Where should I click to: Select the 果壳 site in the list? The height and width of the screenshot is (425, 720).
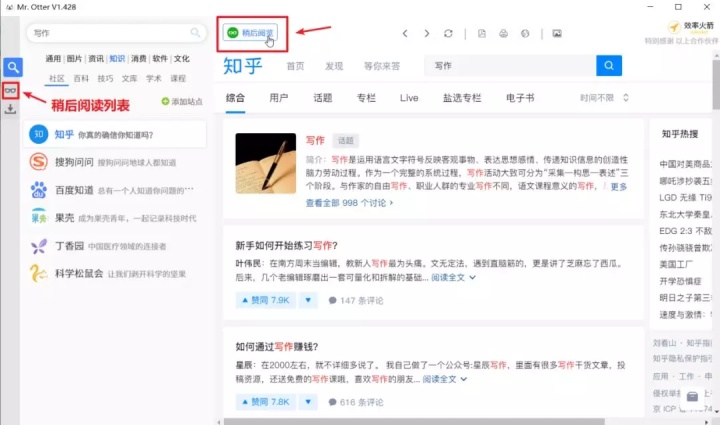point(115,218)
